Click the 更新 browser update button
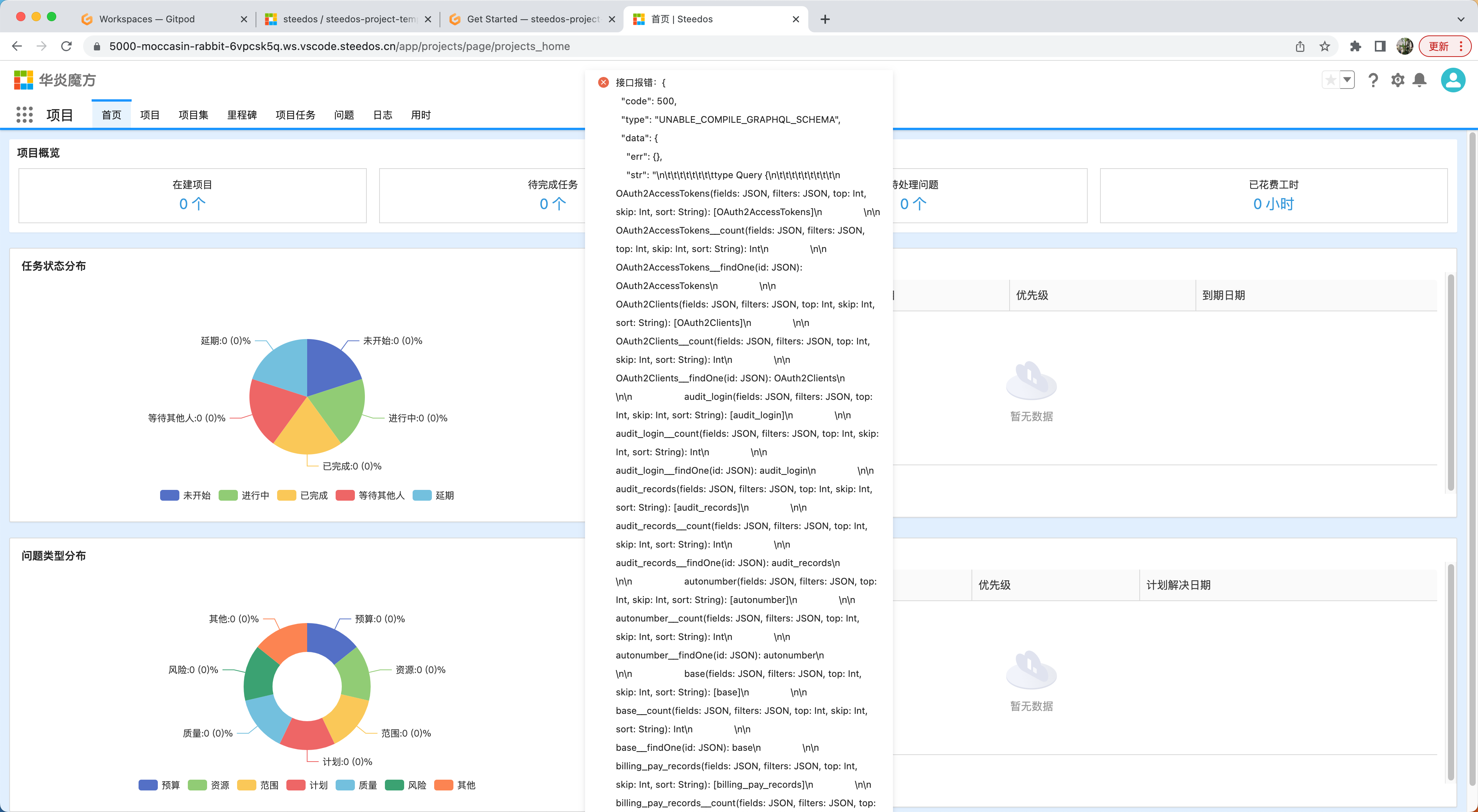The width and height of the screenshot is (1478, 812). point(1438,47)
